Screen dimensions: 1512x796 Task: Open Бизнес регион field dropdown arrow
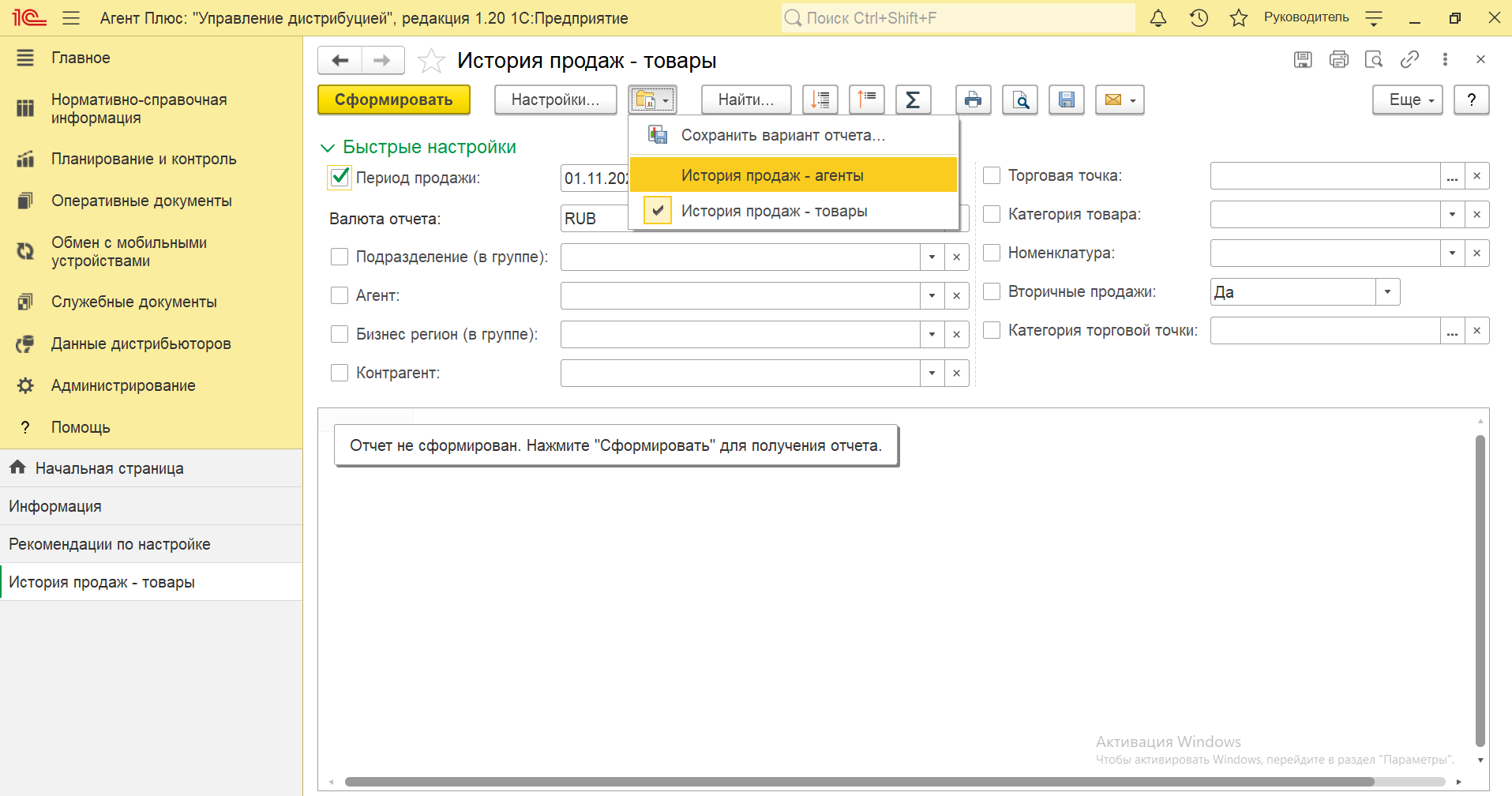pos(932,334)
